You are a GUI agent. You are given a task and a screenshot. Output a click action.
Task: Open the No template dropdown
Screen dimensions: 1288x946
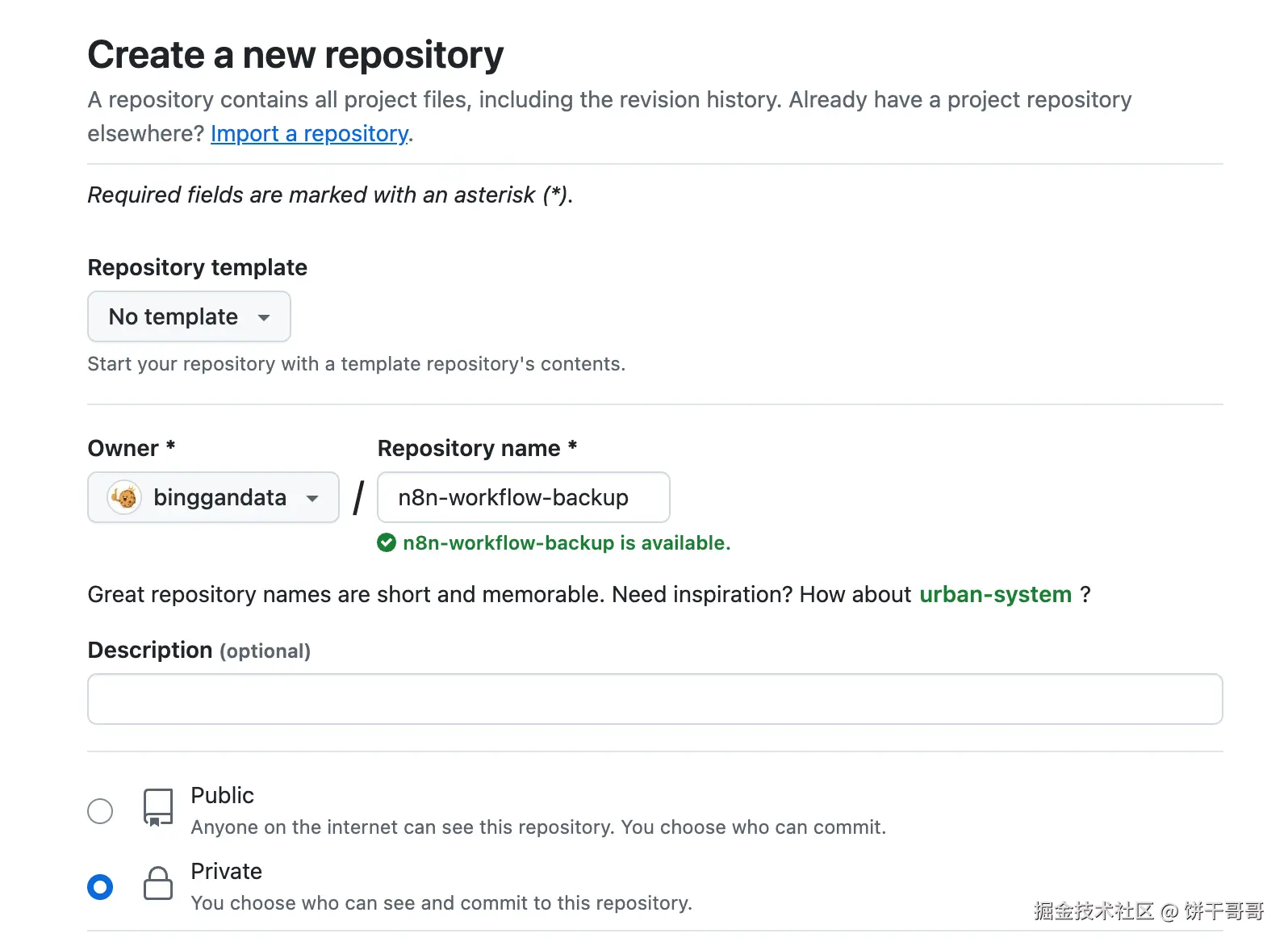point(188,316)
